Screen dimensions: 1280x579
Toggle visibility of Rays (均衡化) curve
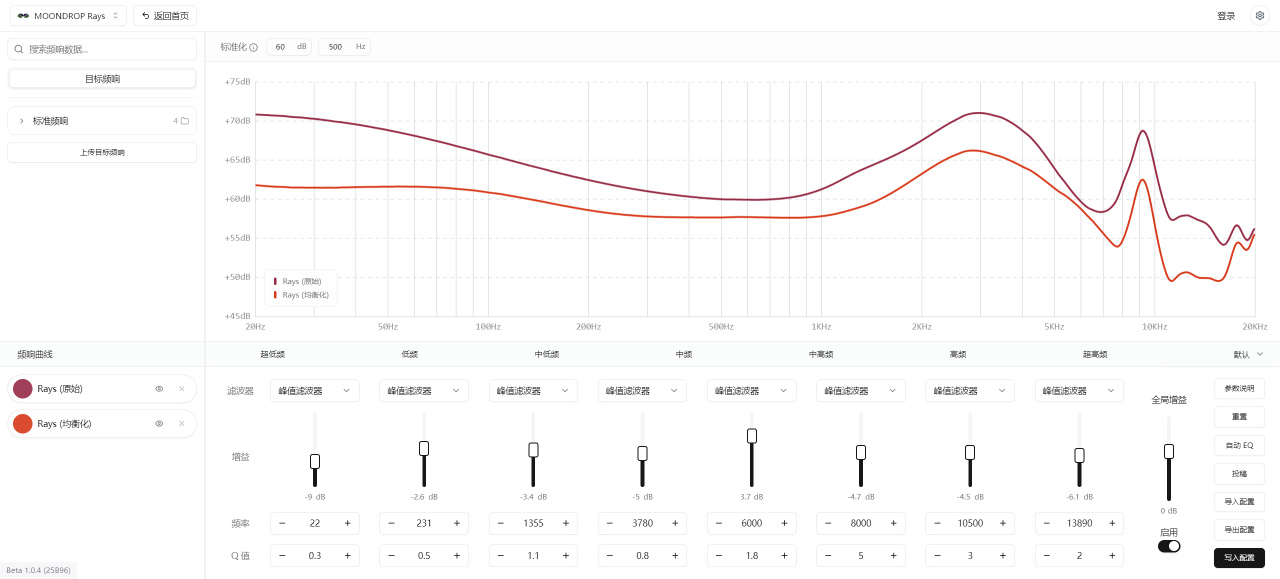point(159,424)
